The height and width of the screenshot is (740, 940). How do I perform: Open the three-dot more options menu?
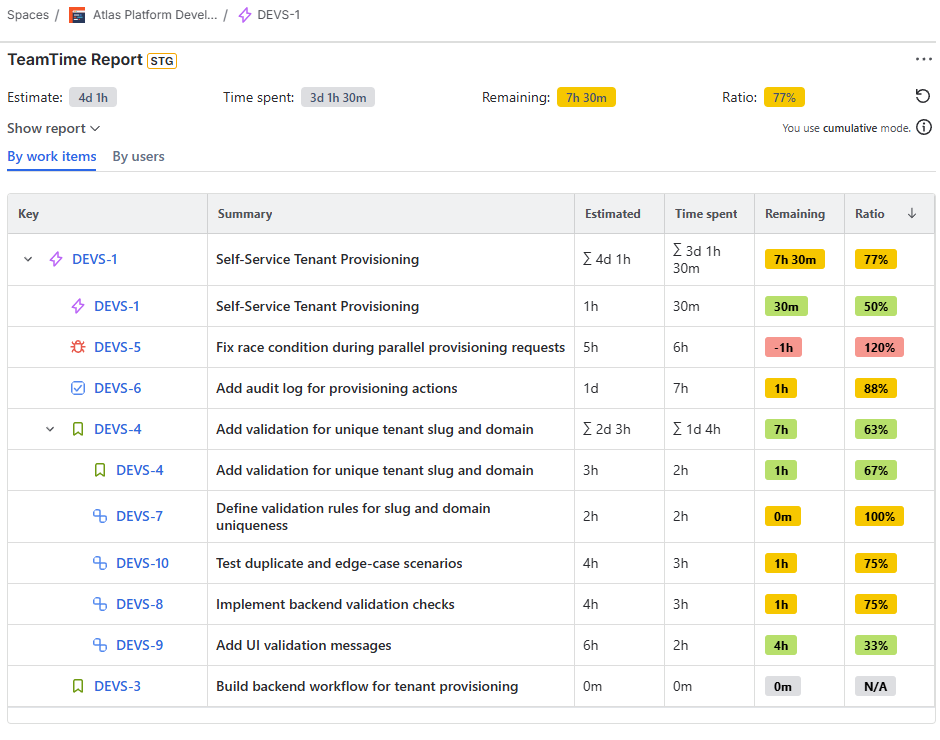click(x=923, y=59)
